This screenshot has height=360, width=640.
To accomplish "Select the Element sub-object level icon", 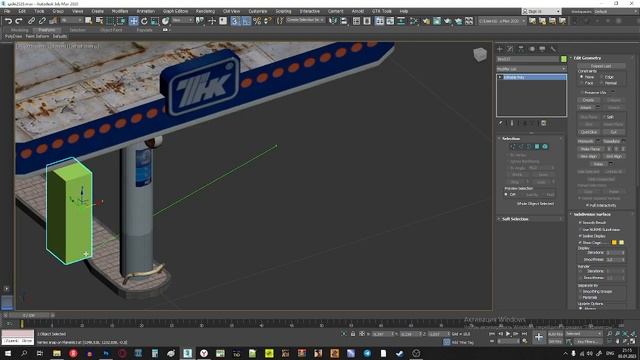I will (545, 147).
